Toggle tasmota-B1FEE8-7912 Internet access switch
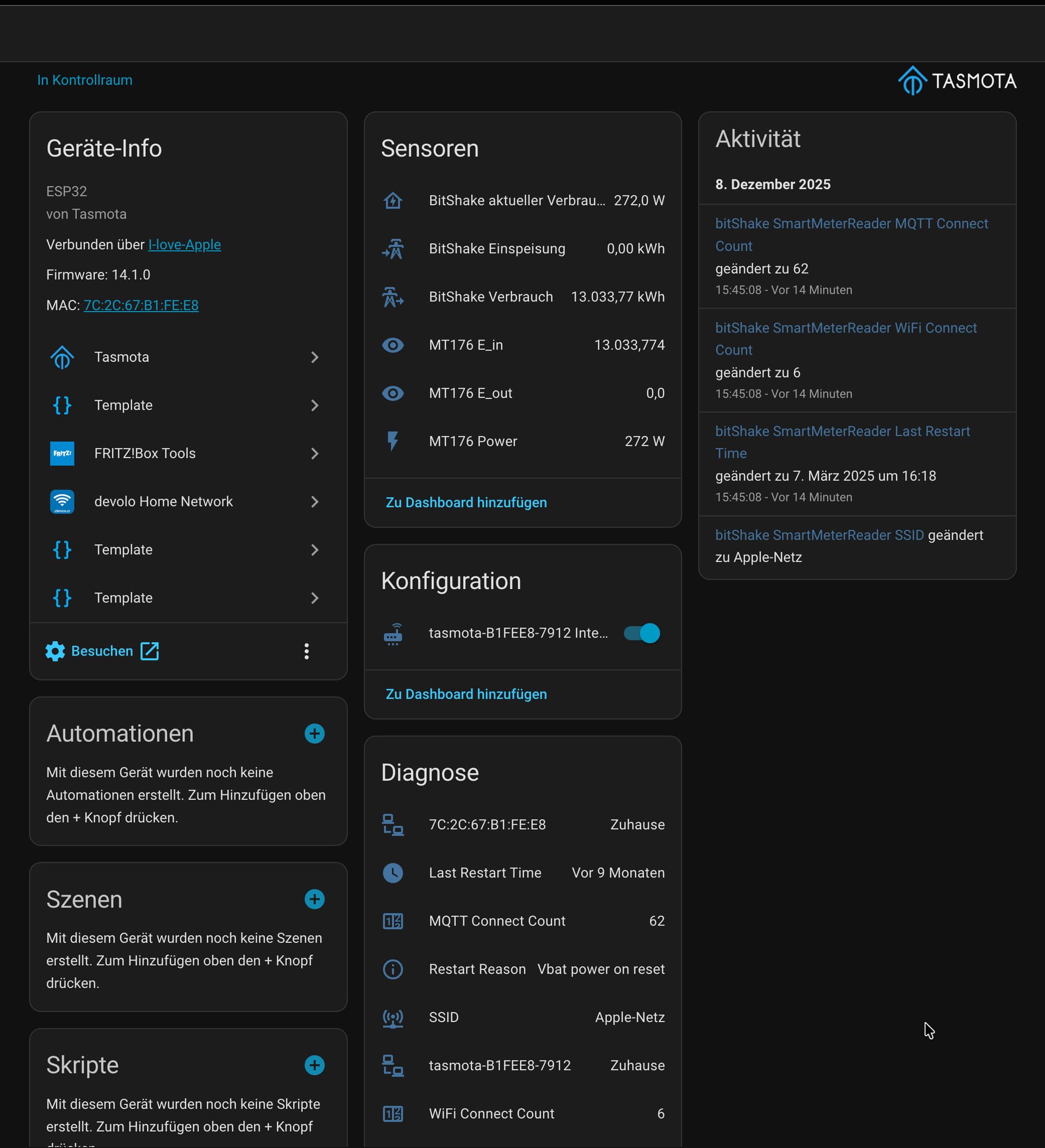1045x1148 pixels. [642, 633]
